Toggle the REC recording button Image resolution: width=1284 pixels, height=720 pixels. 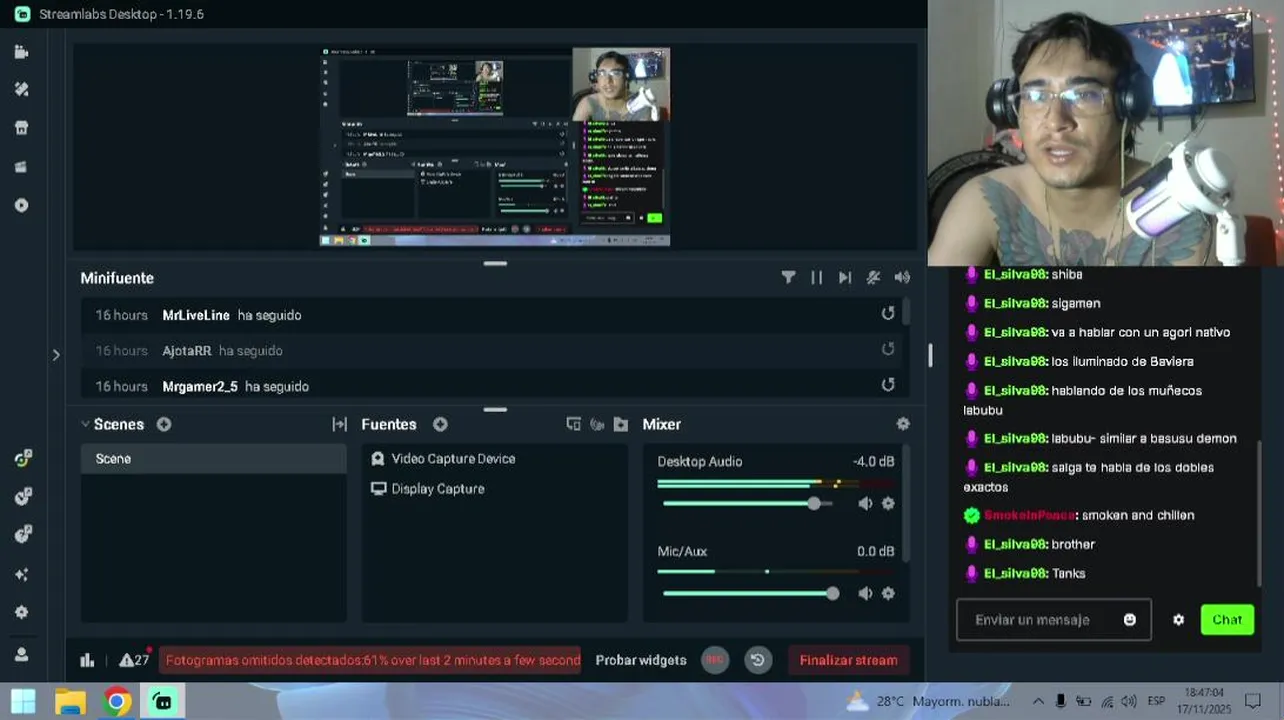click(714, 660)
